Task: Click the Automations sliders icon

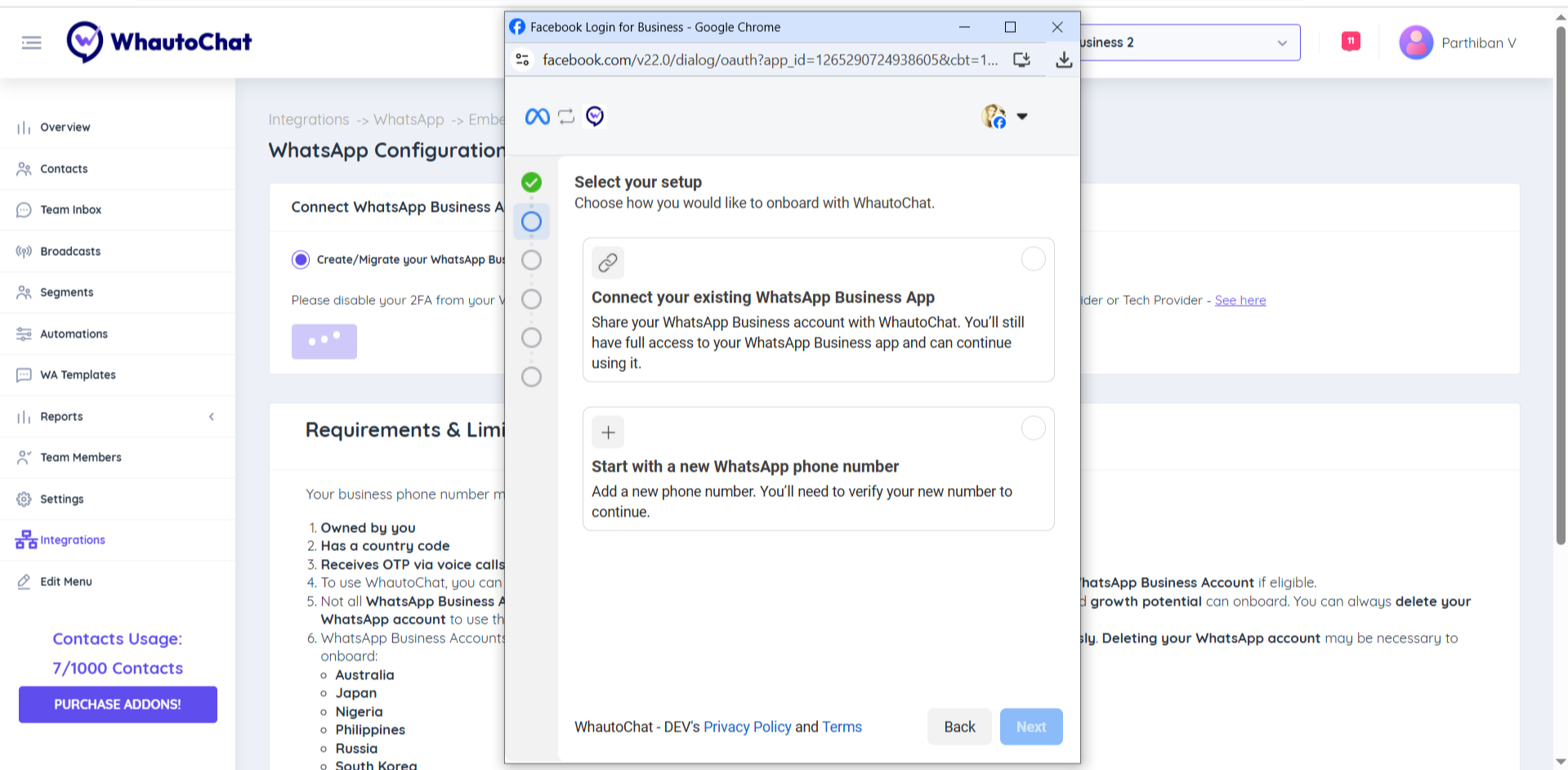Action: (24, 334)
